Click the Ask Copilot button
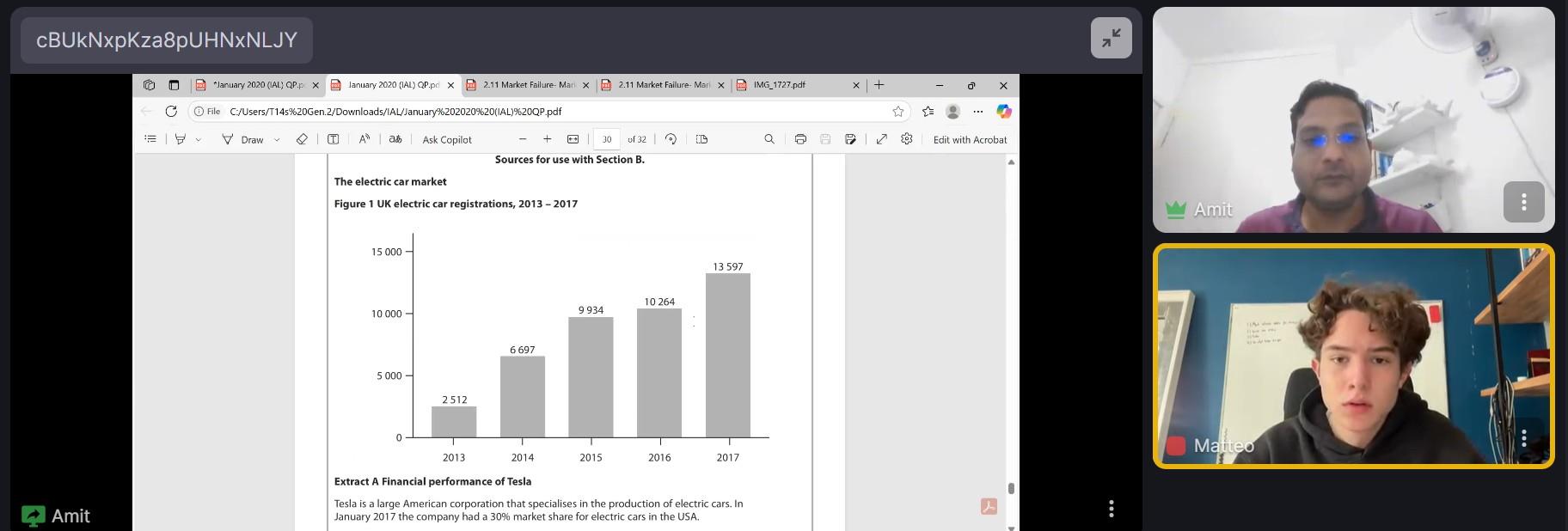 tap(447, 139)
